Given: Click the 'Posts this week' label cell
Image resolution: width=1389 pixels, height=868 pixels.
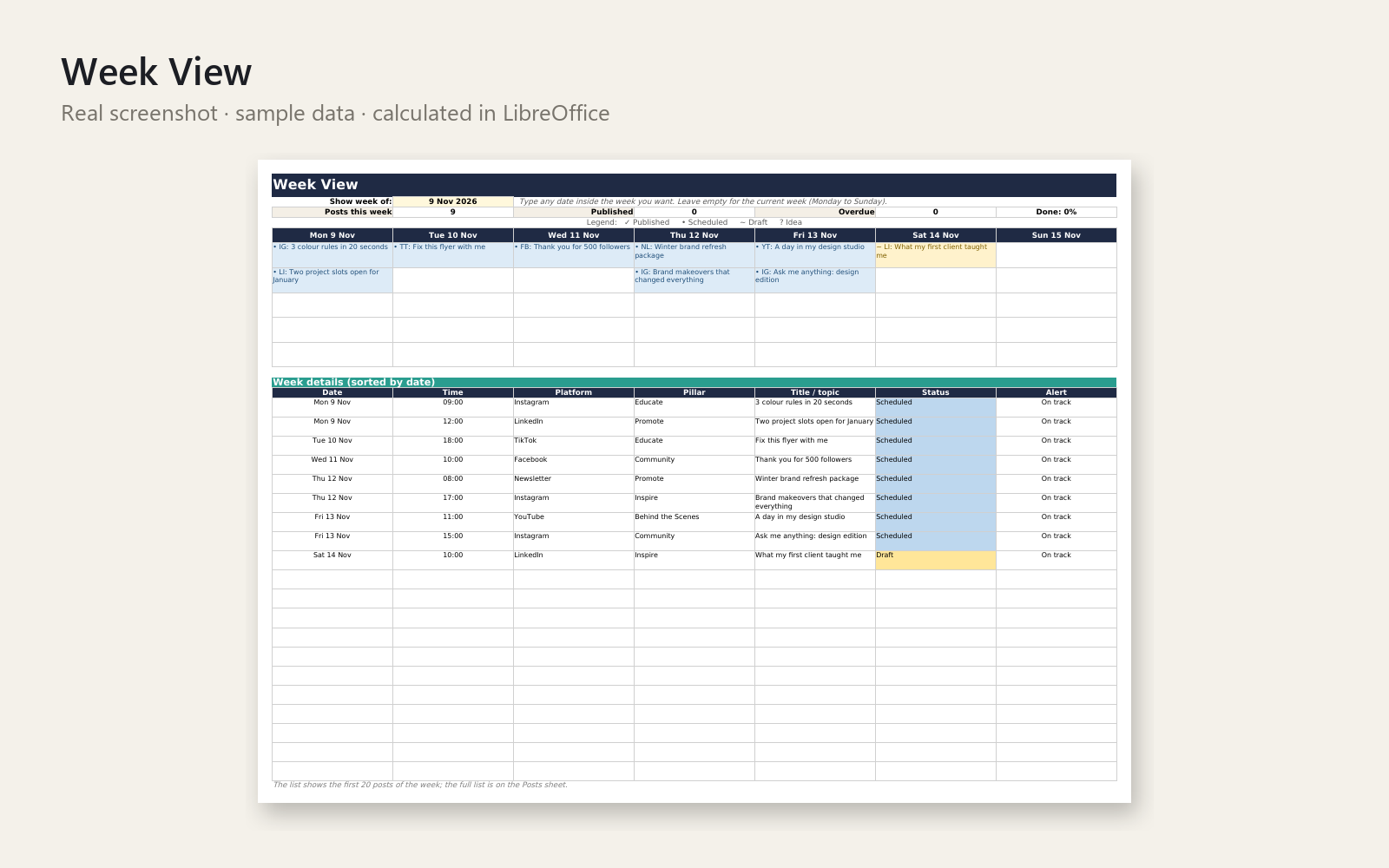Looking at the screenshot, I should (x=332, y=212).
